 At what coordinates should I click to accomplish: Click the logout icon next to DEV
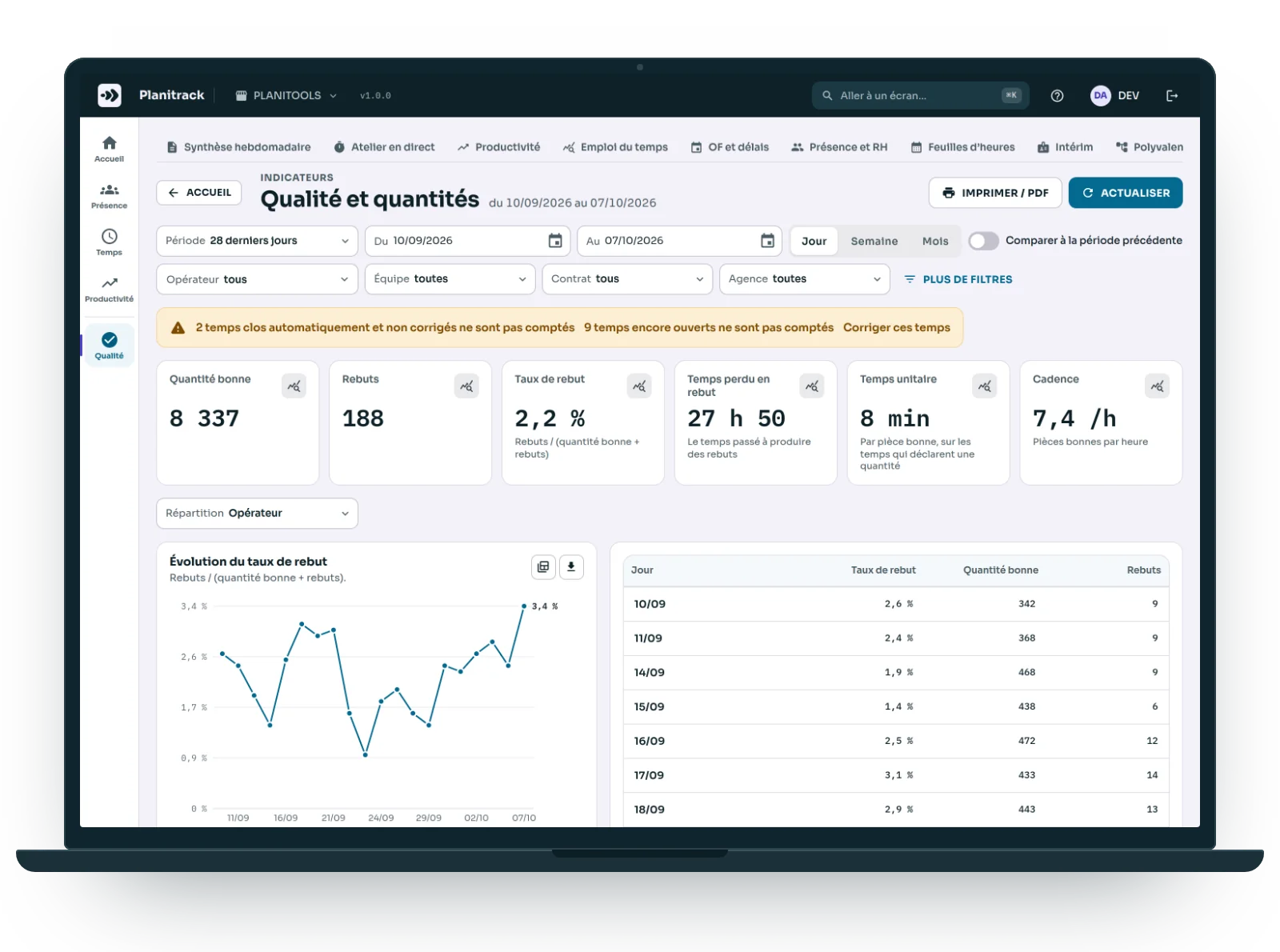pyautogui.click(x=1172, y=95)
